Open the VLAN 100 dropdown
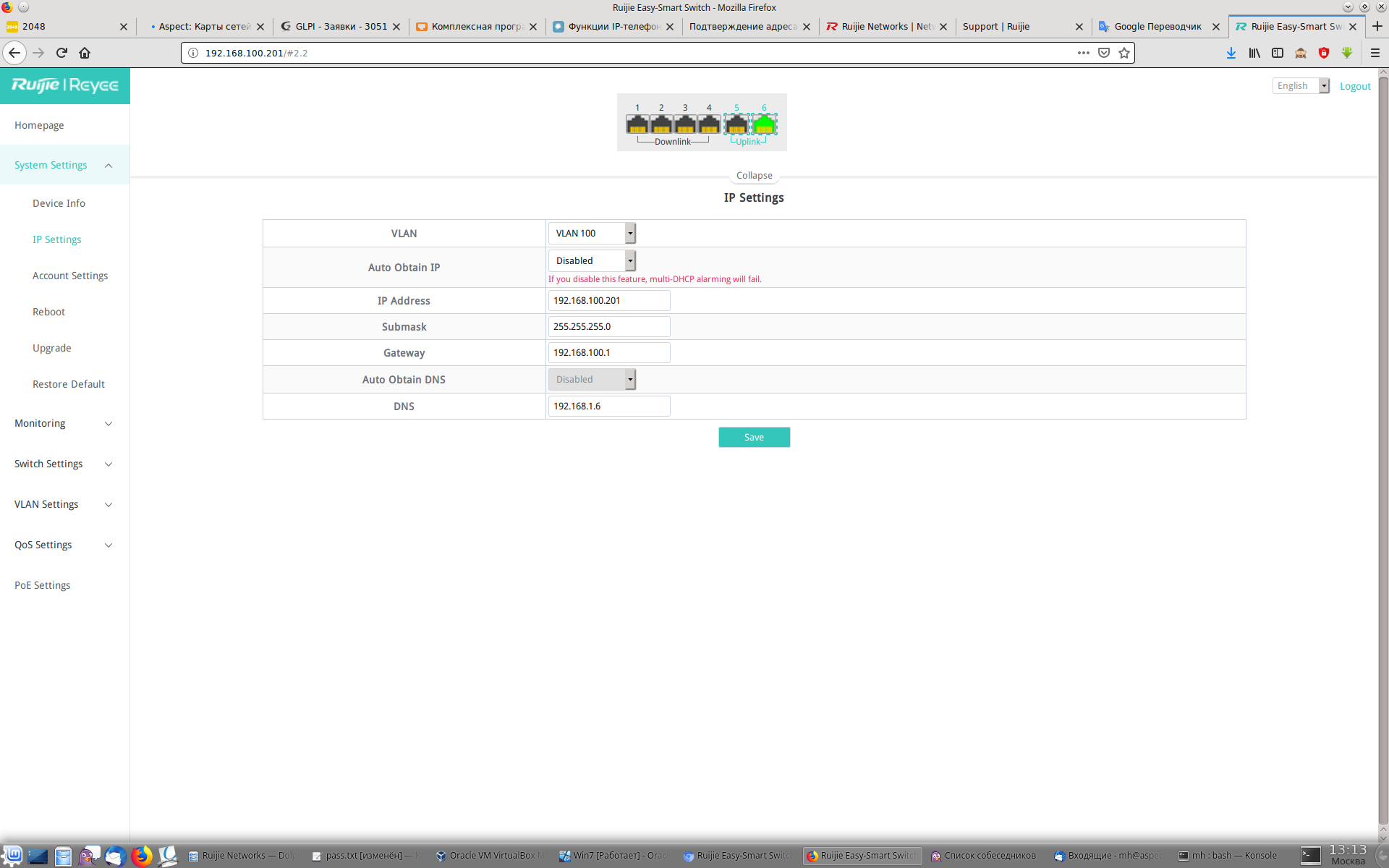Image resolution: width=1389 pixels, height=868 pixels. pyautogui.click(x=591, y=233)
